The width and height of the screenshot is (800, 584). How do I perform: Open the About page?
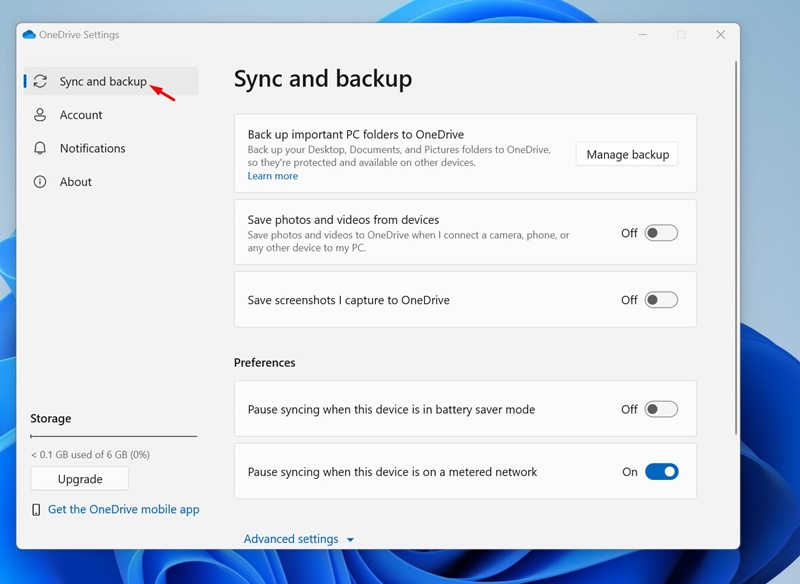coord(75,182)
